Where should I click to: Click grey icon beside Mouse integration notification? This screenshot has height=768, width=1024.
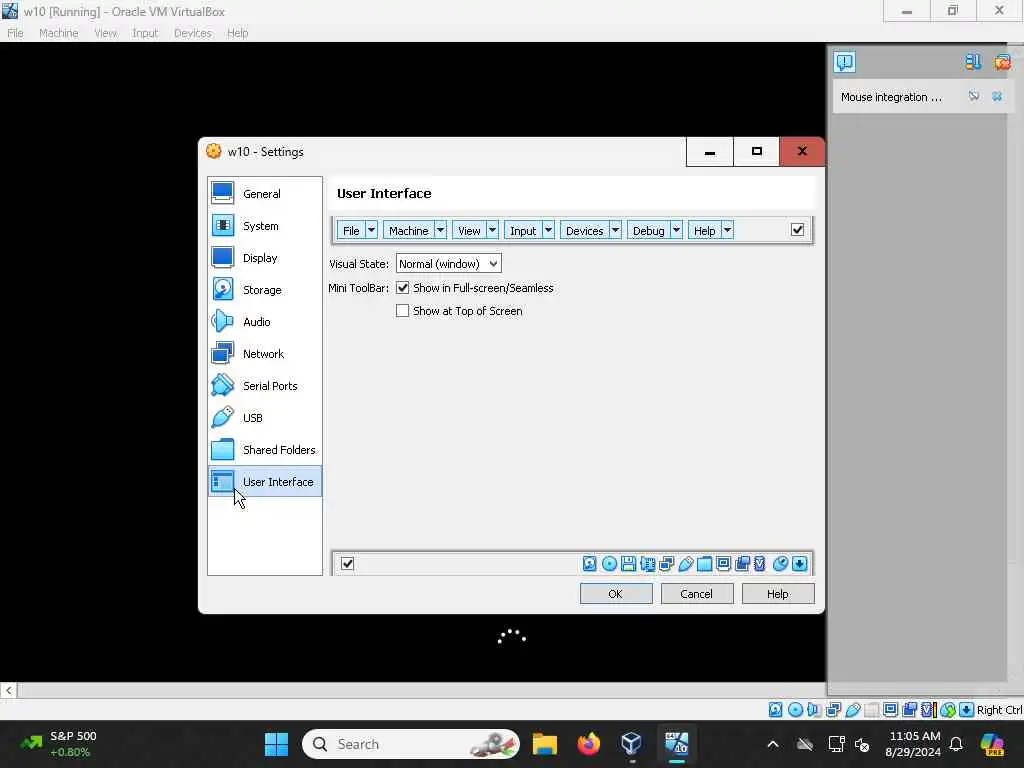[x=974, y=96]
